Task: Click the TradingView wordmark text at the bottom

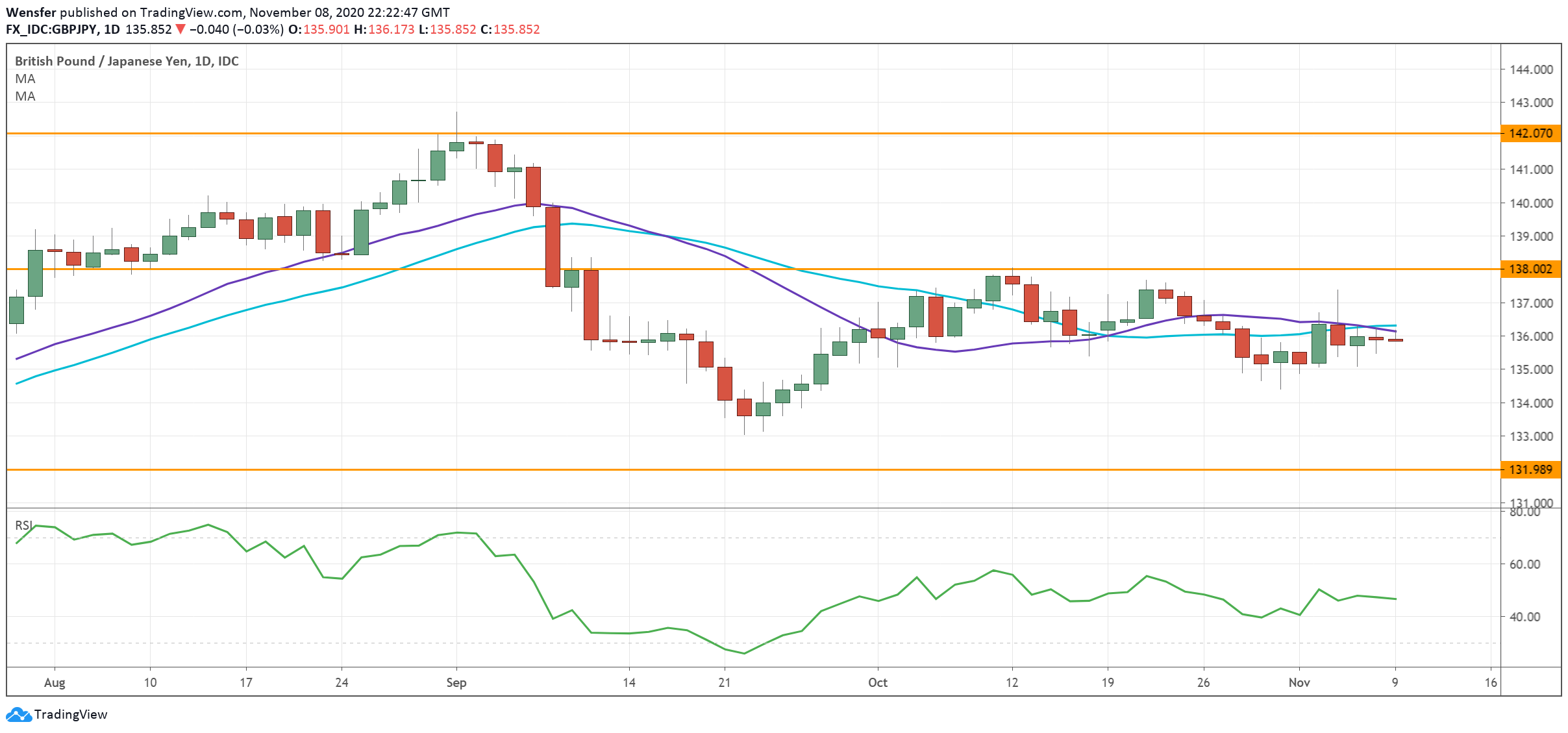Action: tap(71, 715)
